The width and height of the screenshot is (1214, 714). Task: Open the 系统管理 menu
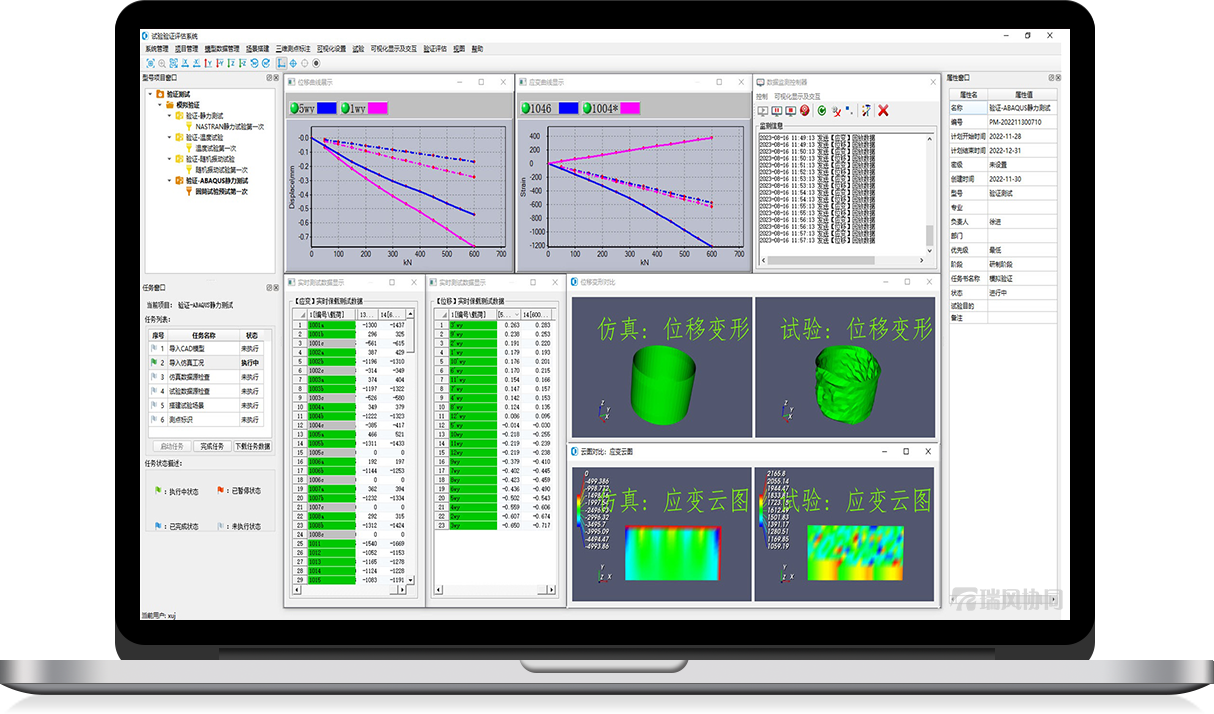156,48
